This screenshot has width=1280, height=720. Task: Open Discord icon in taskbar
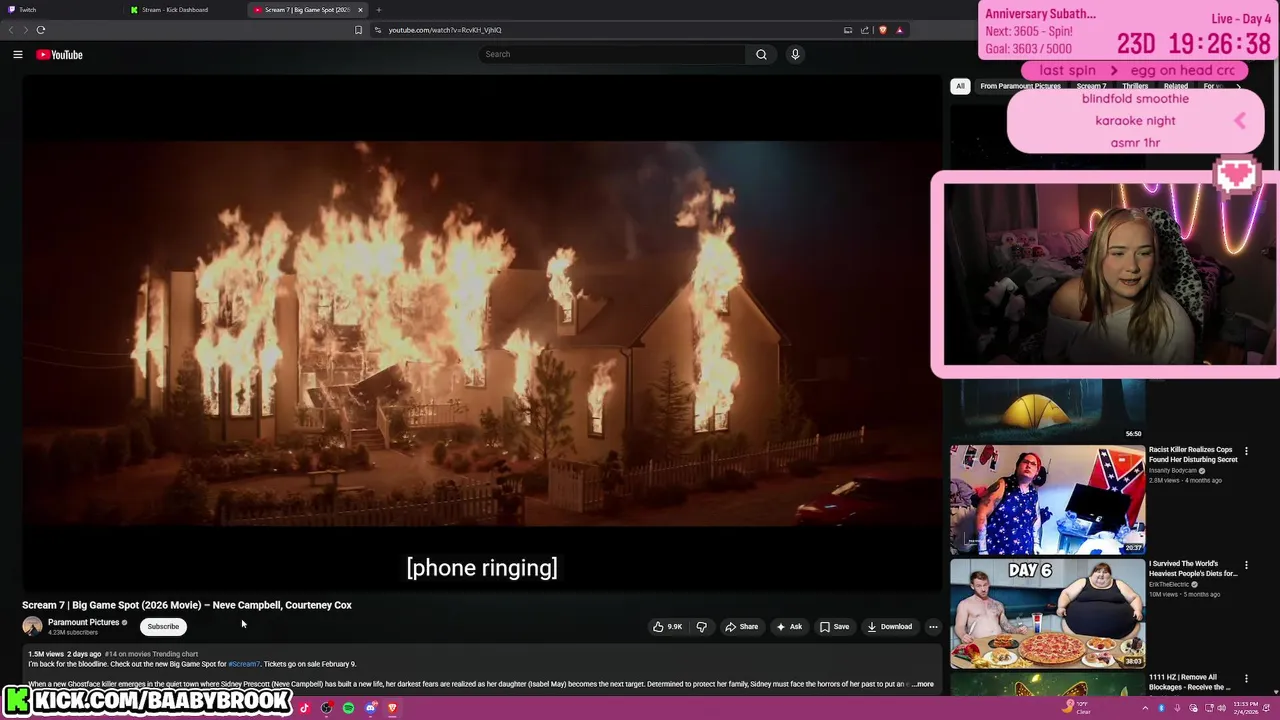(371, 708)
